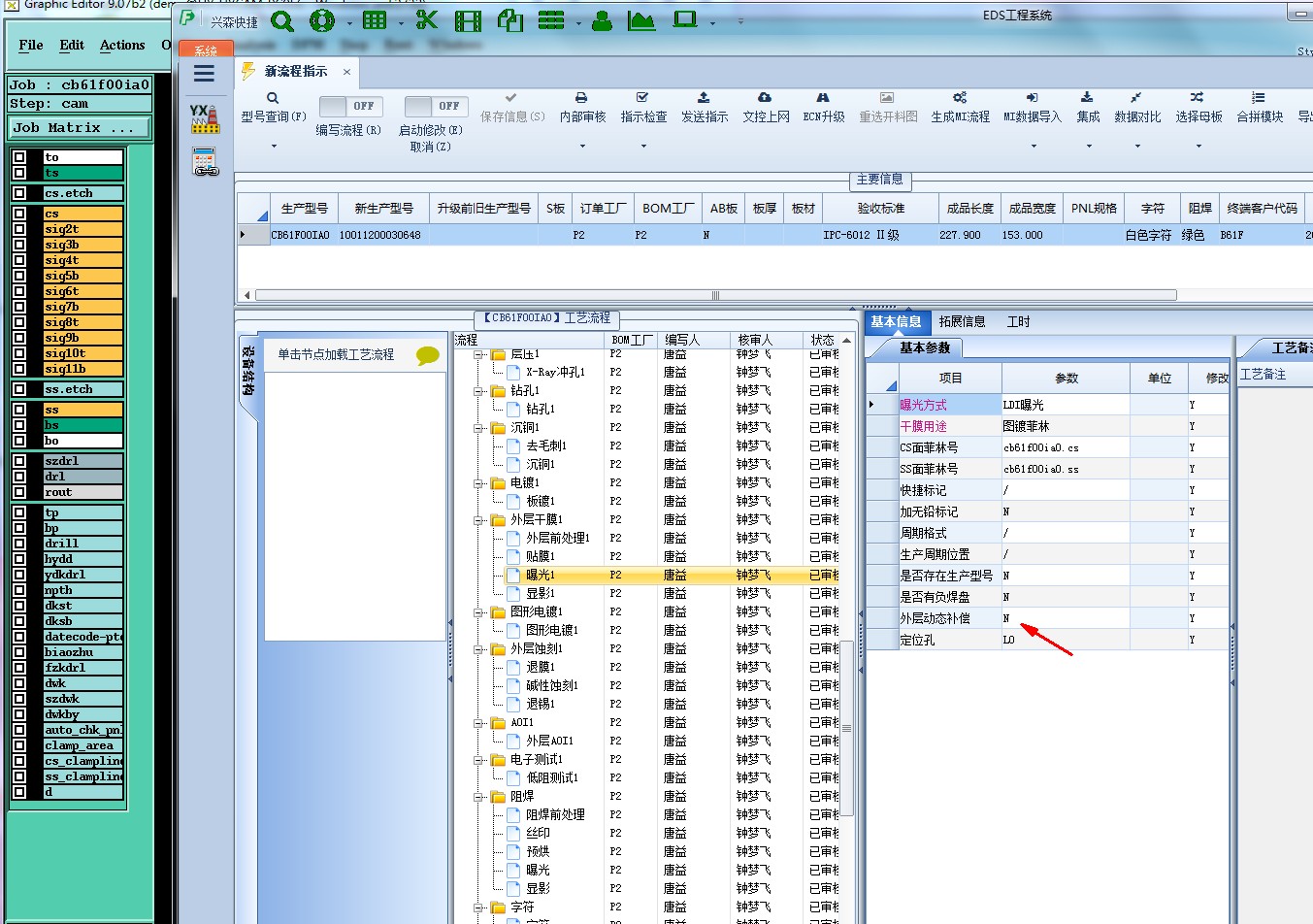Open dropdown arrow under MI数据导入

(1034, 147)
